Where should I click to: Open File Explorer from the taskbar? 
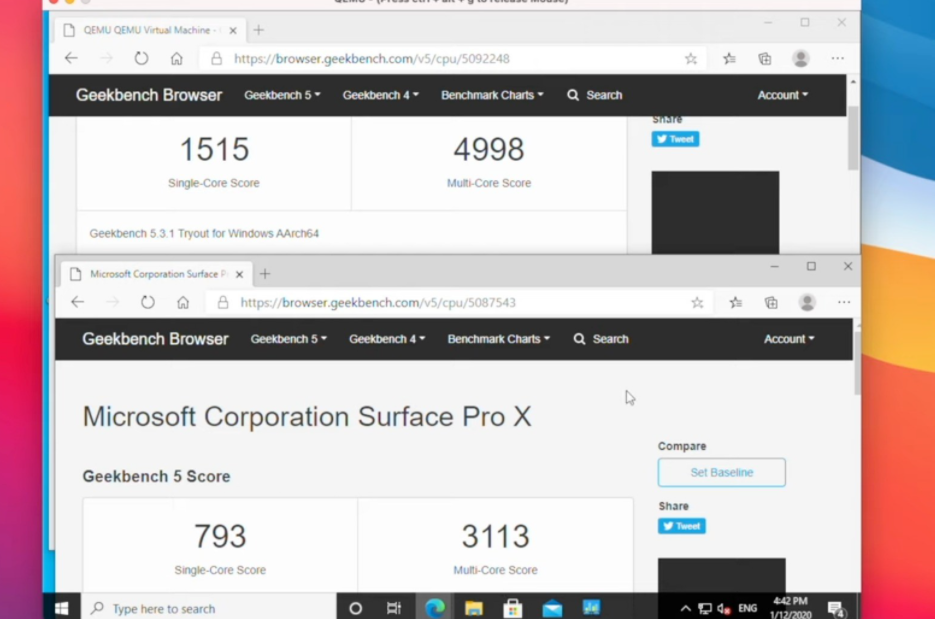click(x=473, y=607)
